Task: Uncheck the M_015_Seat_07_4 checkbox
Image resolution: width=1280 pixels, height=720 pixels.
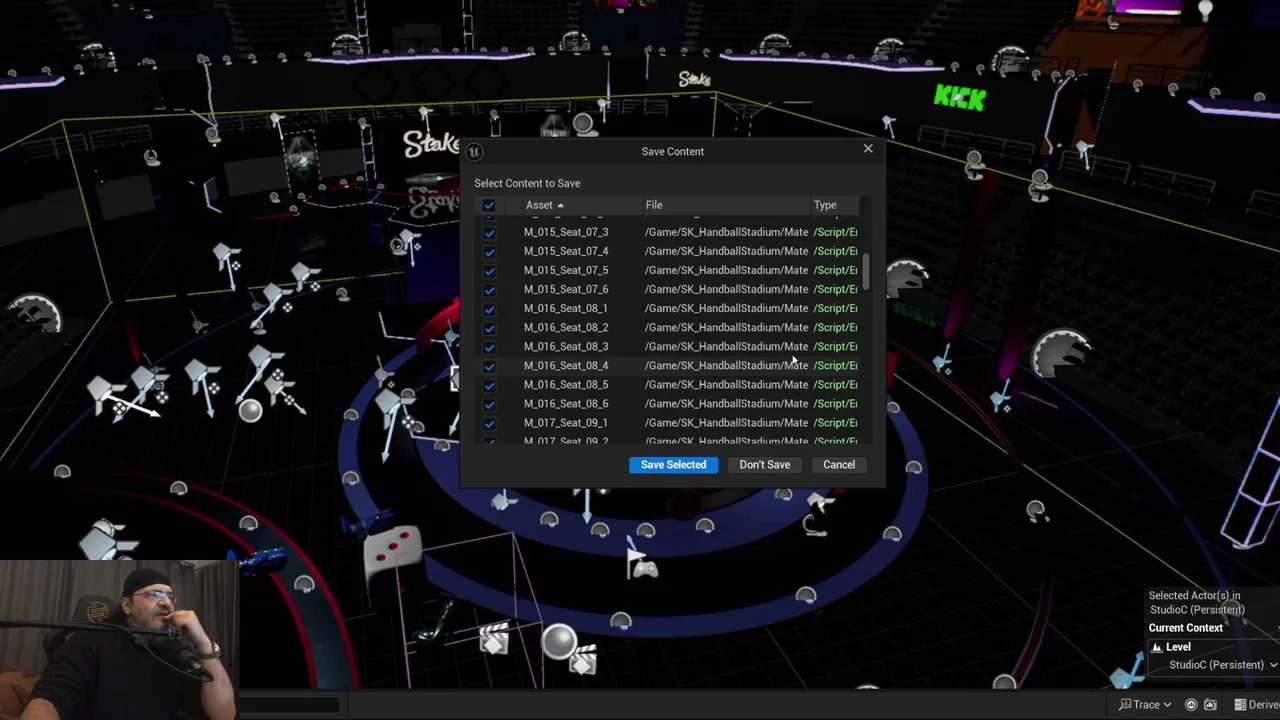Action: (x=489, y=251)
